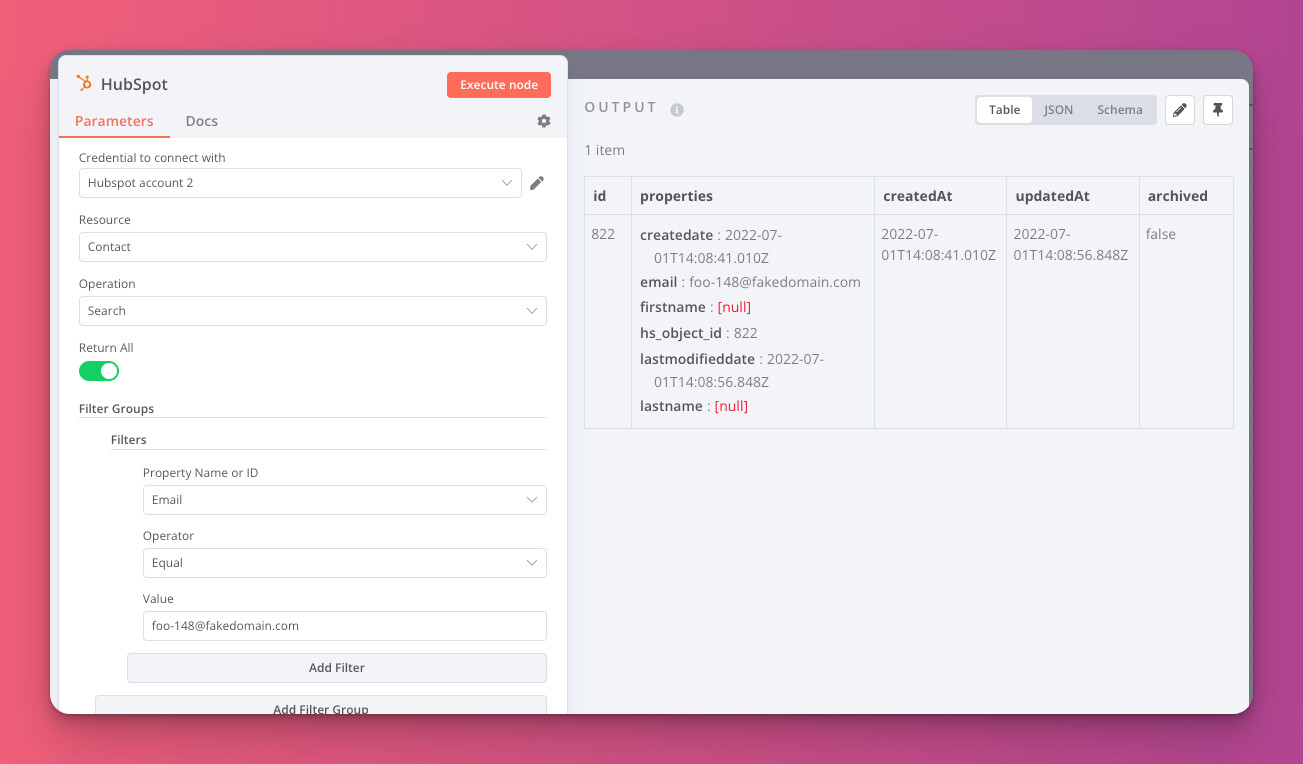Click the "1 item" count label
The width and height of the screenshot is (1303, 764).
[x=605, y=150]
